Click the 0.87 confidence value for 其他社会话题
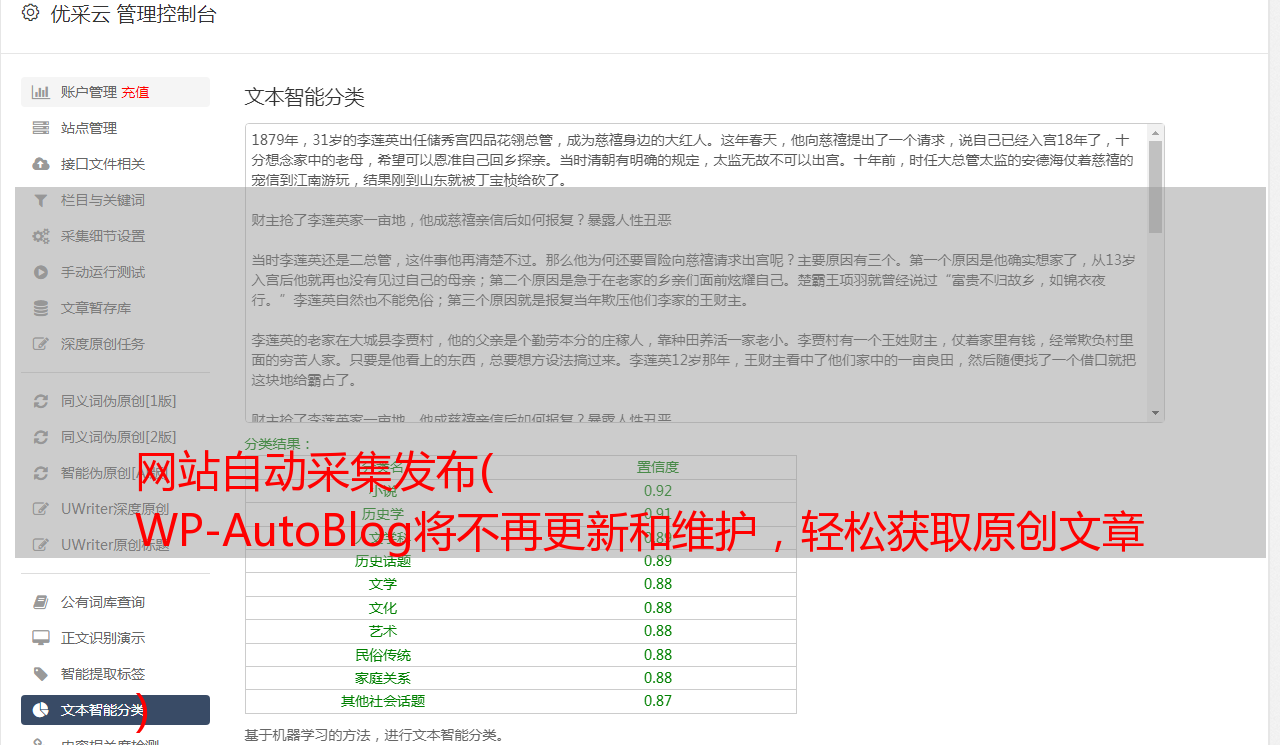This screenshot has width=1280, height=745. [658, 701]
